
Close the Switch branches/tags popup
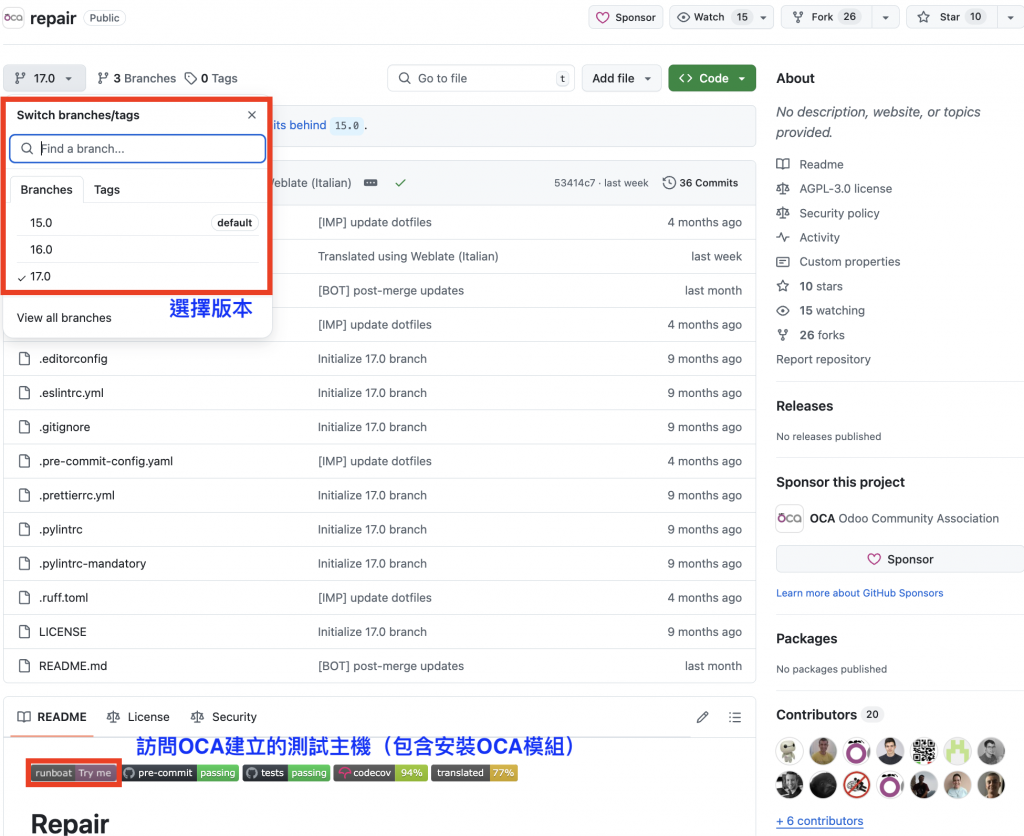[x=251, y=115]
